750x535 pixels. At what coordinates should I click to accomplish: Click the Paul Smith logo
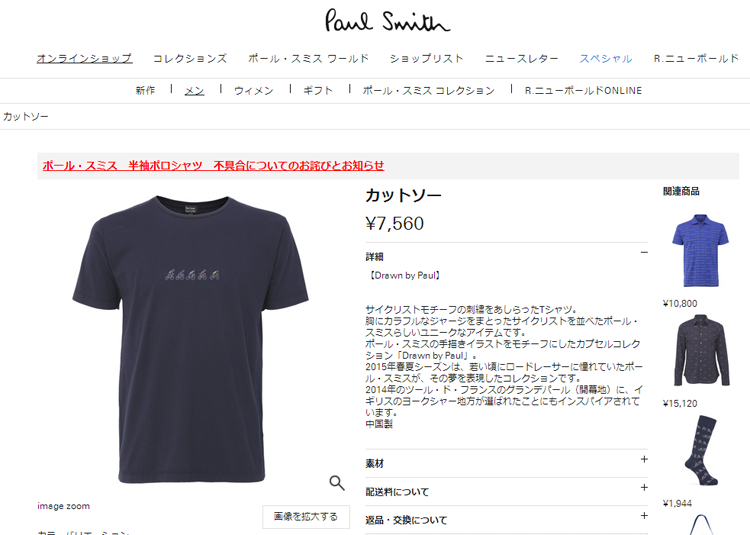[x=387, y=21]
